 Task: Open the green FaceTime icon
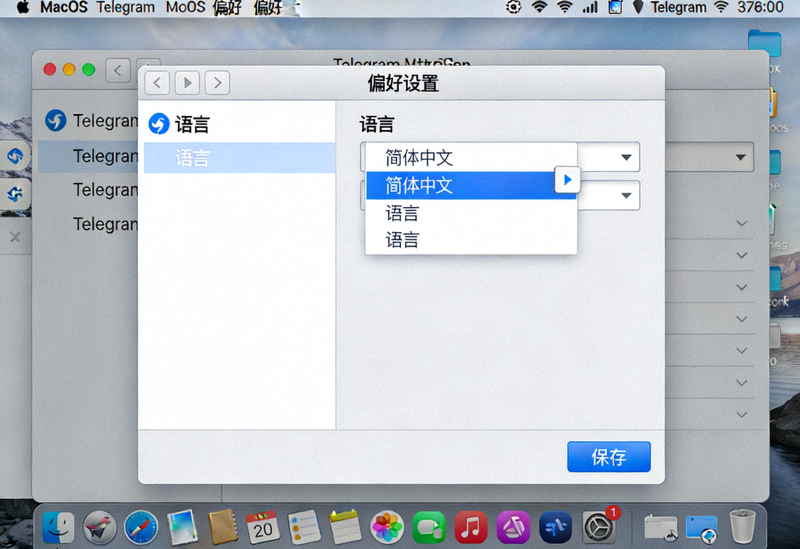[429, 527]
